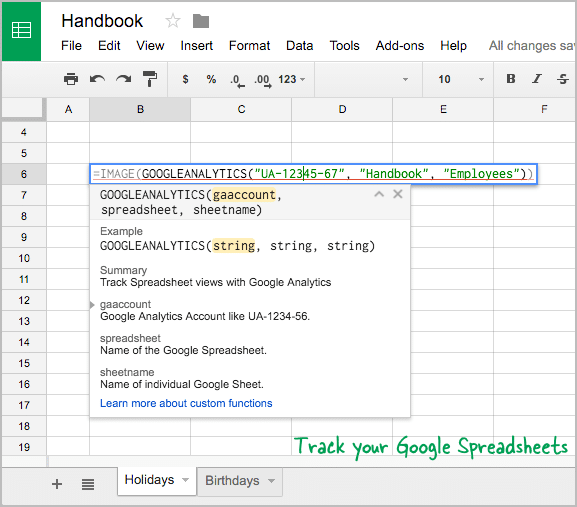Click in the formula cell B6 editor

(x=314, y=174)
